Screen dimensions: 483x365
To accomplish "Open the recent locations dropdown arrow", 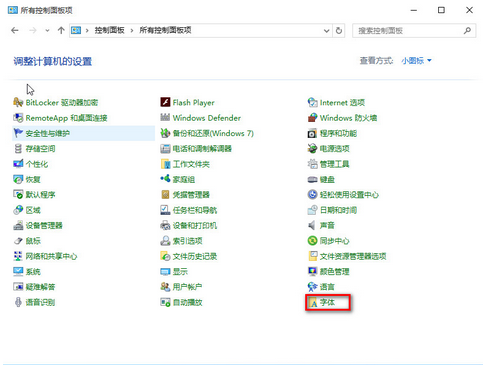I will tap(47, 31).
